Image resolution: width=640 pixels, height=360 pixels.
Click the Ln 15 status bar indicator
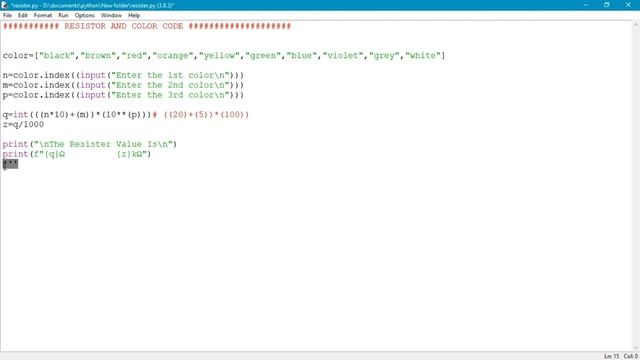click(x=611, y=356)
